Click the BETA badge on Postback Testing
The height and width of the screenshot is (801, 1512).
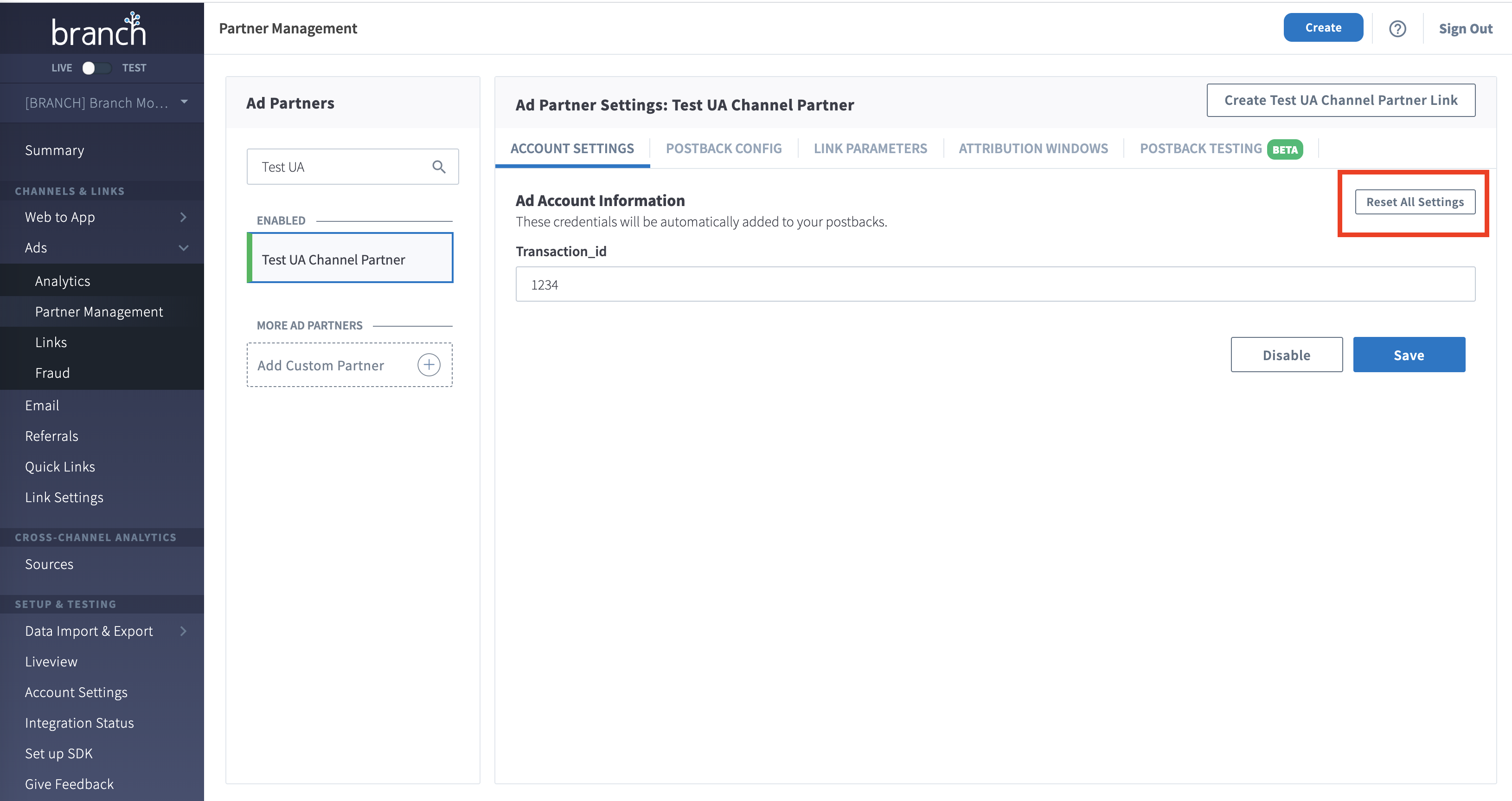pyautogui.click(x=1284, y=149)
